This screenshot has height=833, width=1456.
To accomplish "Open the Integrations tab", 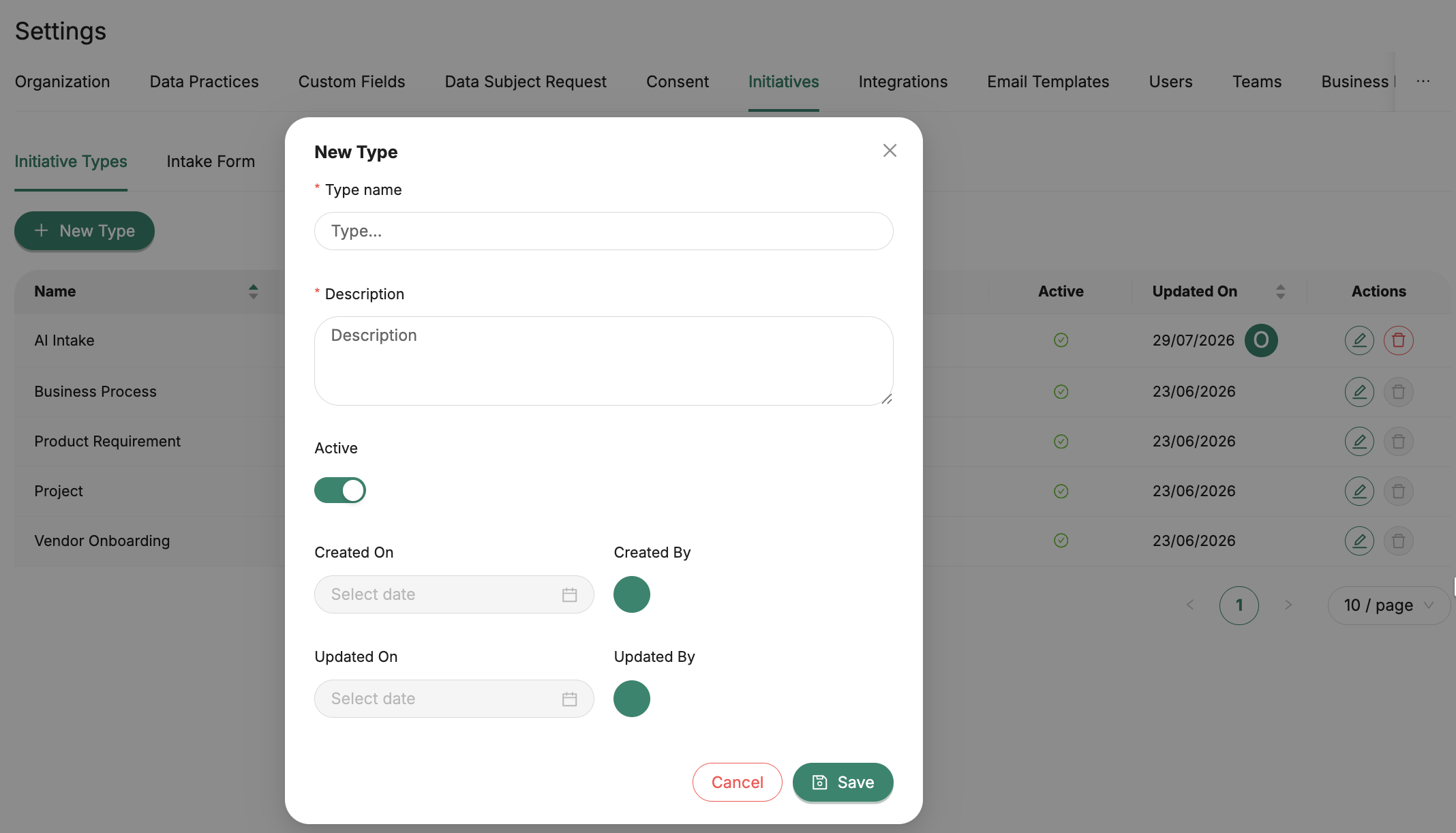I will 903,82.
